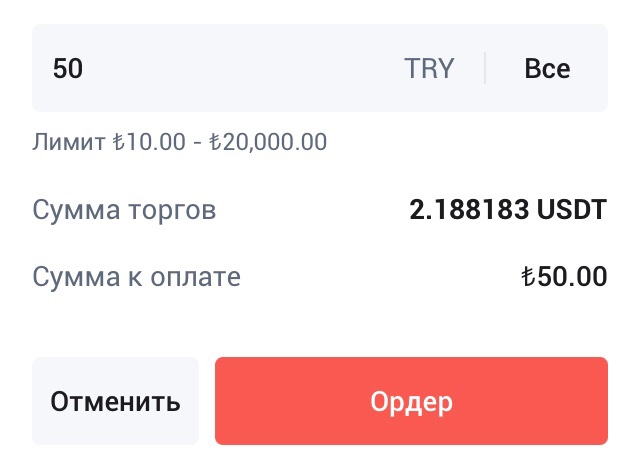Click the typed value 50 in input
The width and height of the screenshot is (640, 475).
[68, 68]
